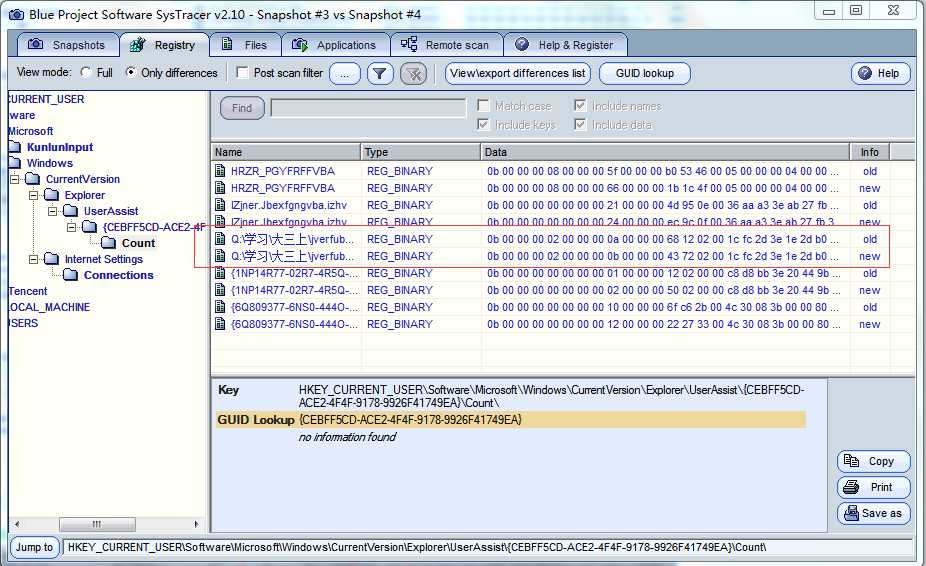Click the tree scrollbar right arrow
Image resolution: width=926 pixels, height=566 pixels.
tap(196, 524)
